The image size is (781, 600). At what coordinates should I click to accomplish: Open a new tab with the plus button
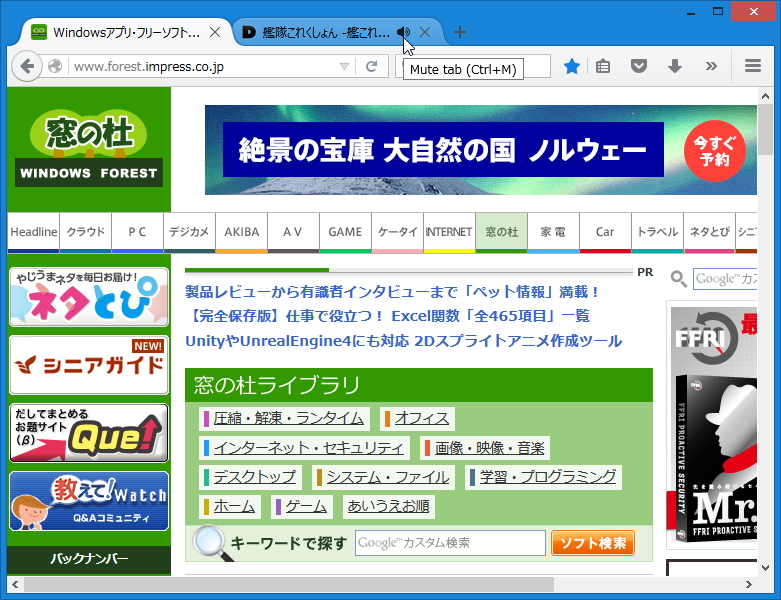click(460, 32)
